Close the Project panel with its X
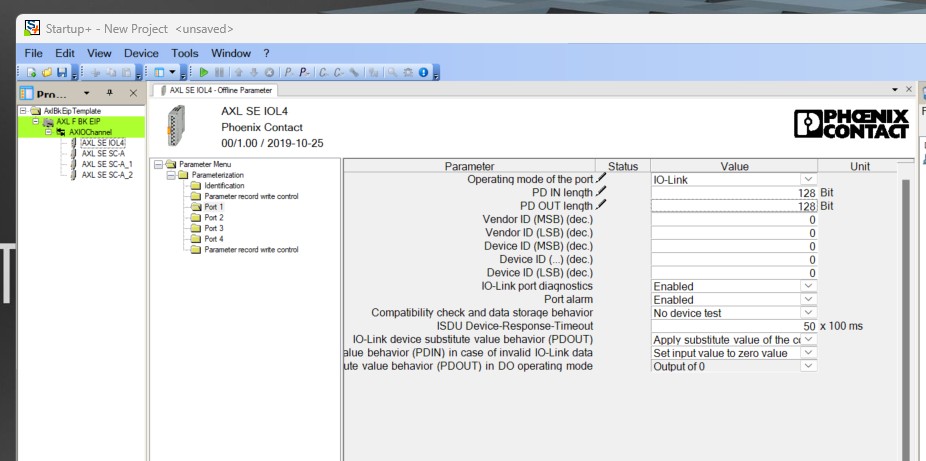 tap(133, 93)
